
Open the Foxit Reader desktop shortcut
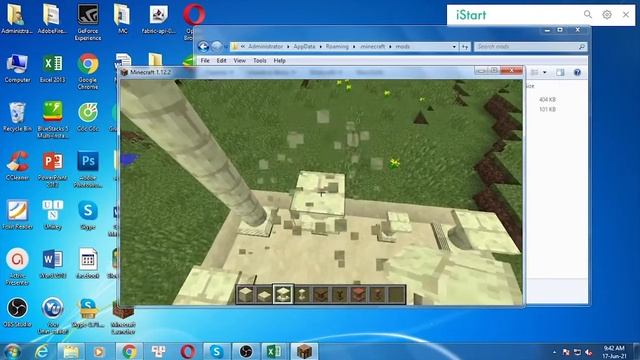[17, 215]
